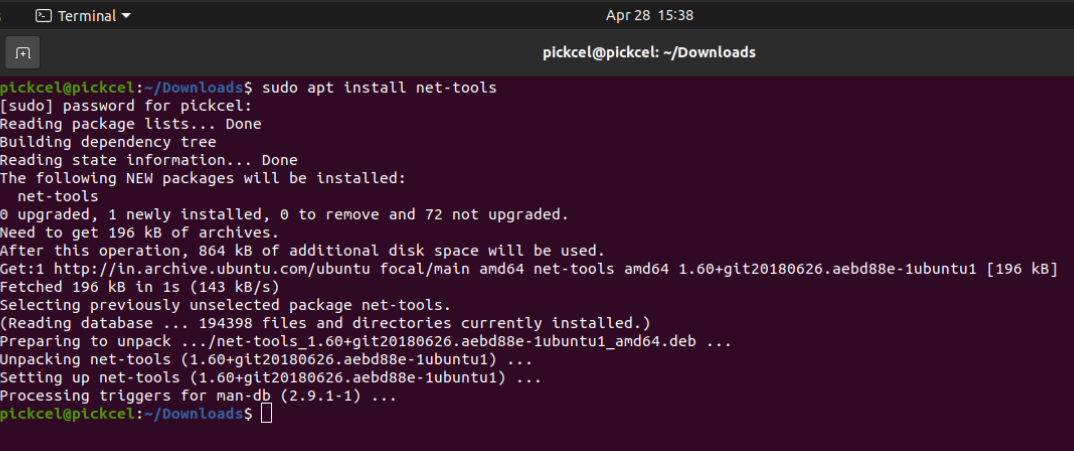Click the pickcel@pickcel: ~/Downloads window title

point(649,52)
